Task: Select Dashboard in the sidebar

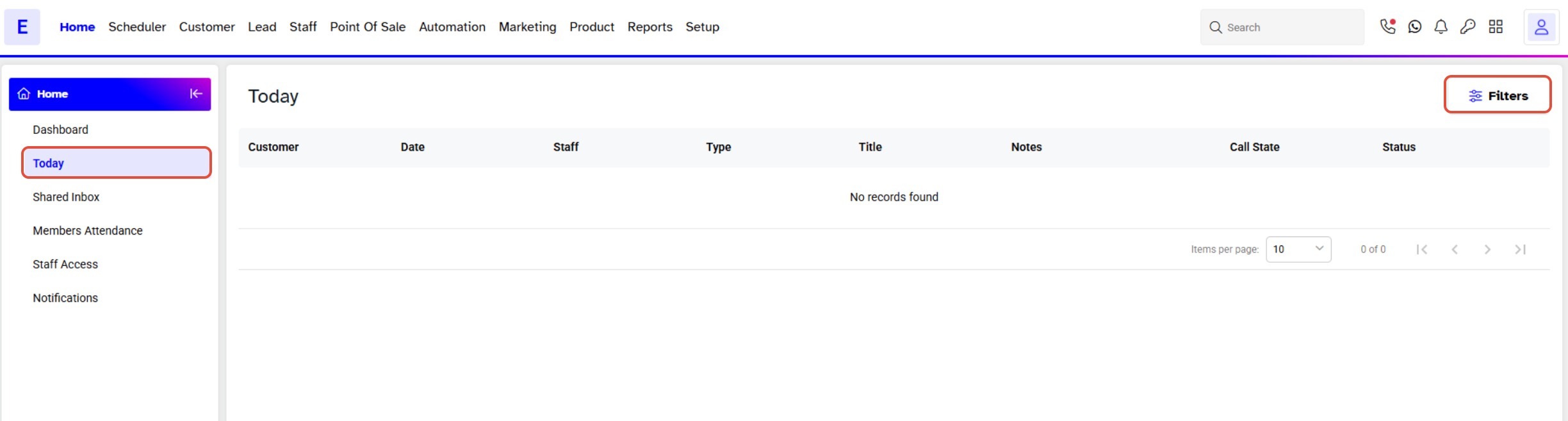Action: coord(61,129)
